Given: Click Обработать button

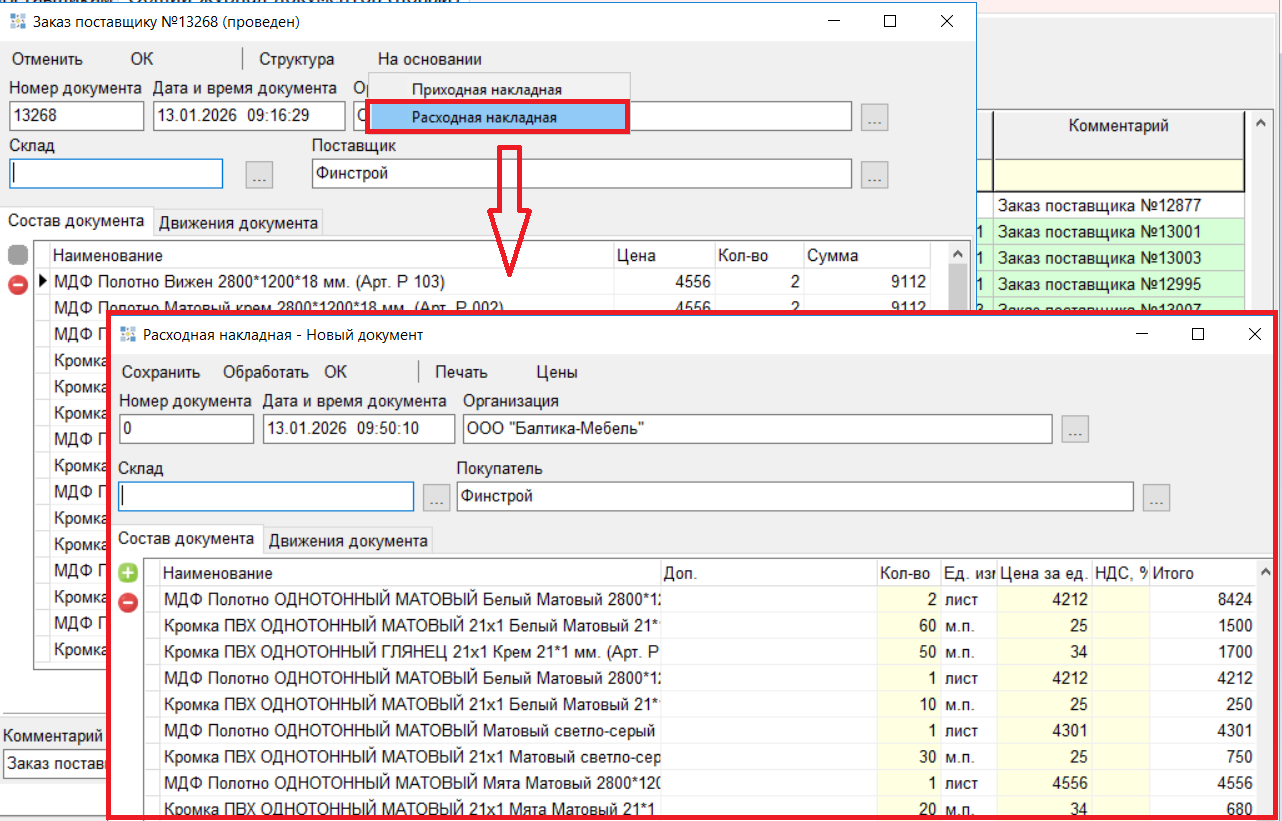Looking at the screenshot, I should click(x=265, y=372).
